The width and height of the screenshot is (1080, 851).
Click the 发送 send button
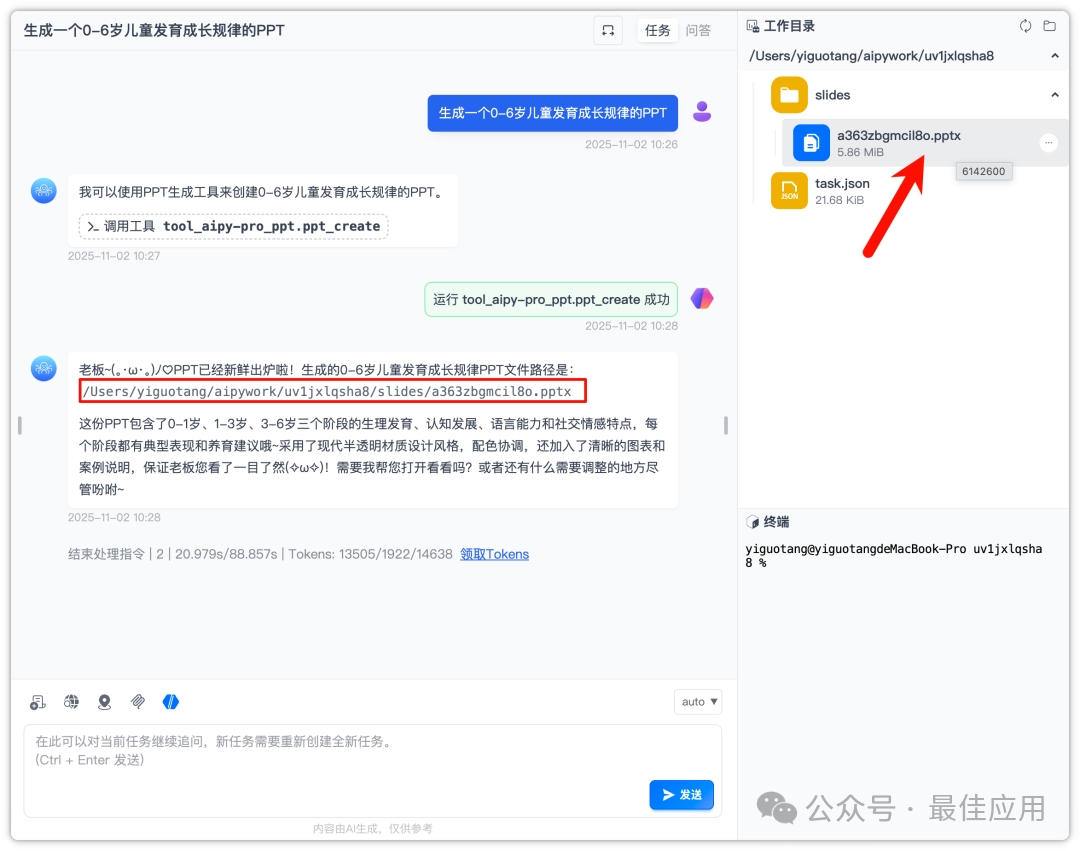click(681, 794)
